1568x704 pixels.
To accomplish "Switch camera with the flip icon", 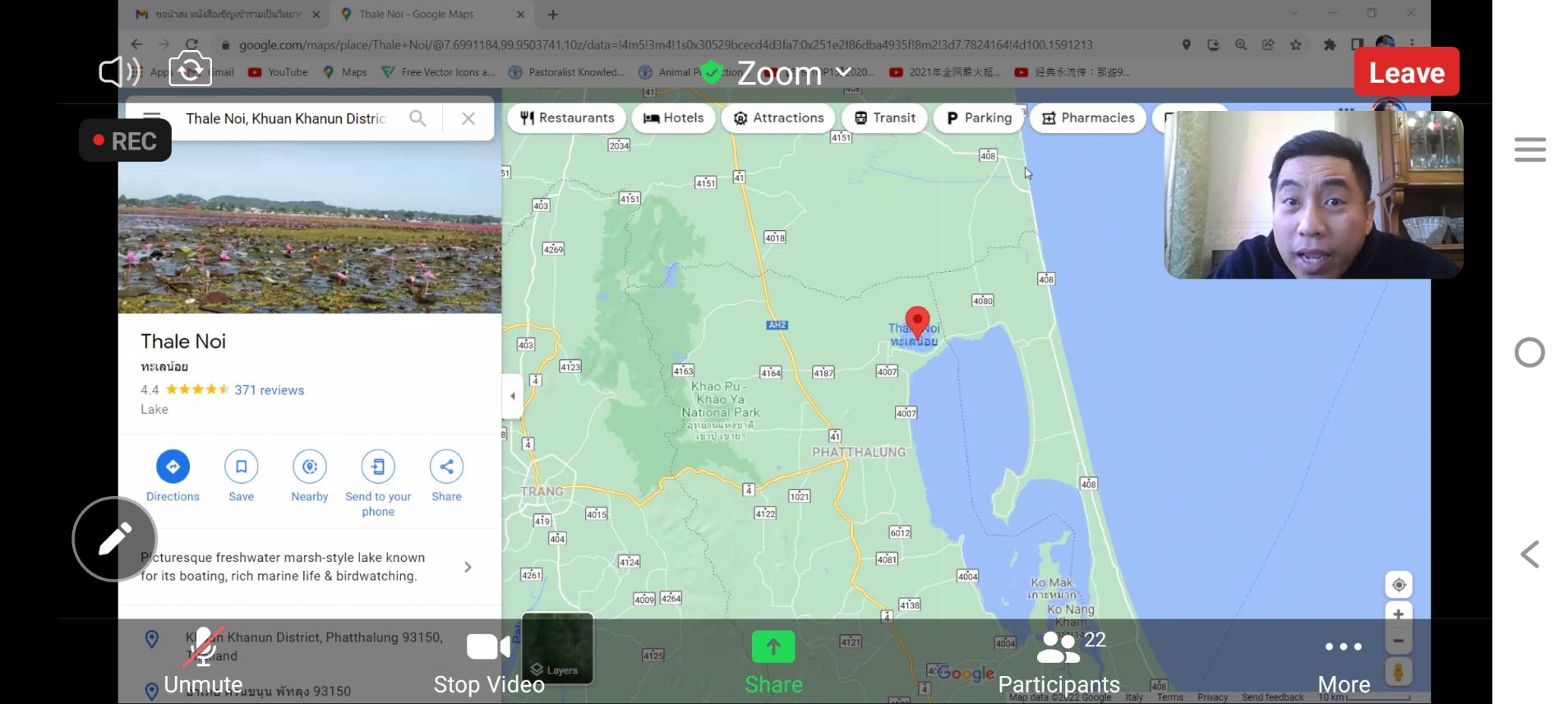I will [x=191, y=70].
